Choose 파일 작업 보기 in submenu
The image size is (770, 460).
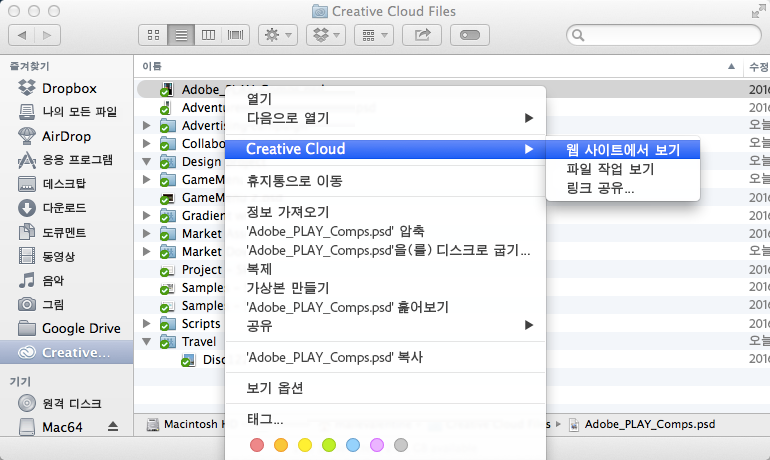pyautogui.click(x=623, y=169)
